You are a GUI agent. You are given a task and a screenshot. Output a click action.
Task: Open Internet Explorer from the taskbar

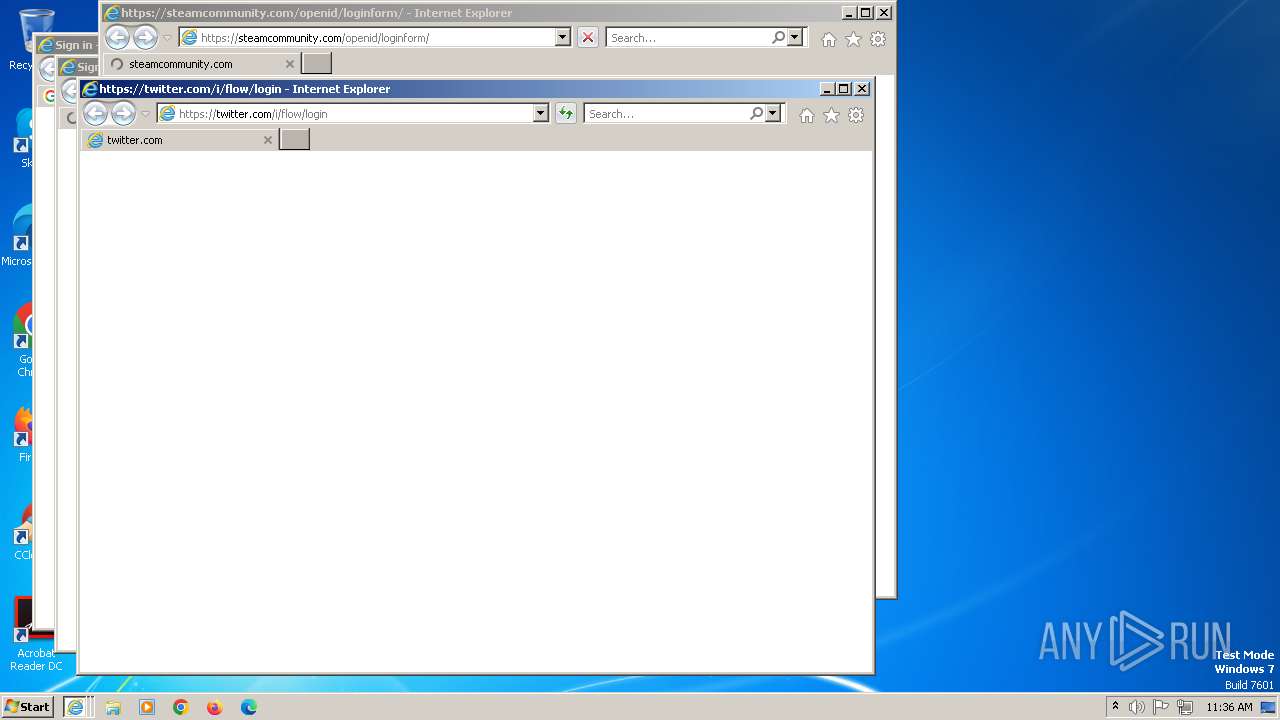point(75,707)
